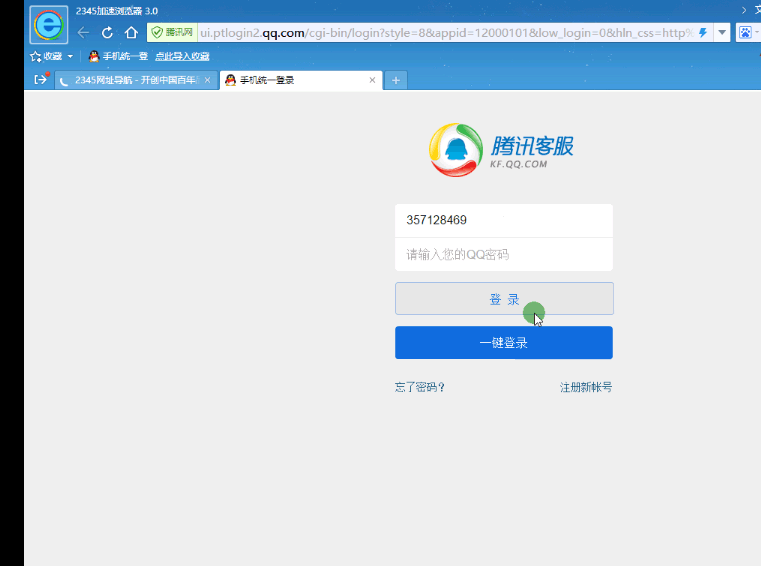Select the 手机统一登录 tab
This screenshot has height=566, width=761.
(x=301, y=80)
